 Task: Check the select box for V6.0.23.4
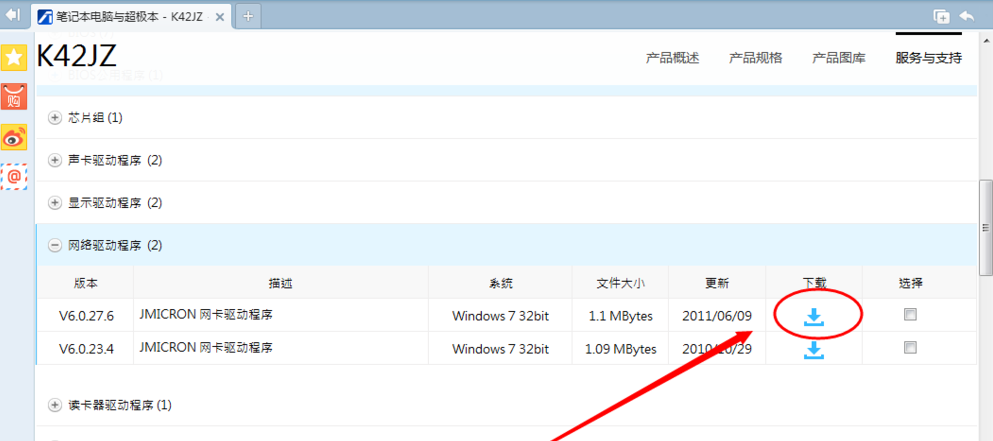coord(910,348)
